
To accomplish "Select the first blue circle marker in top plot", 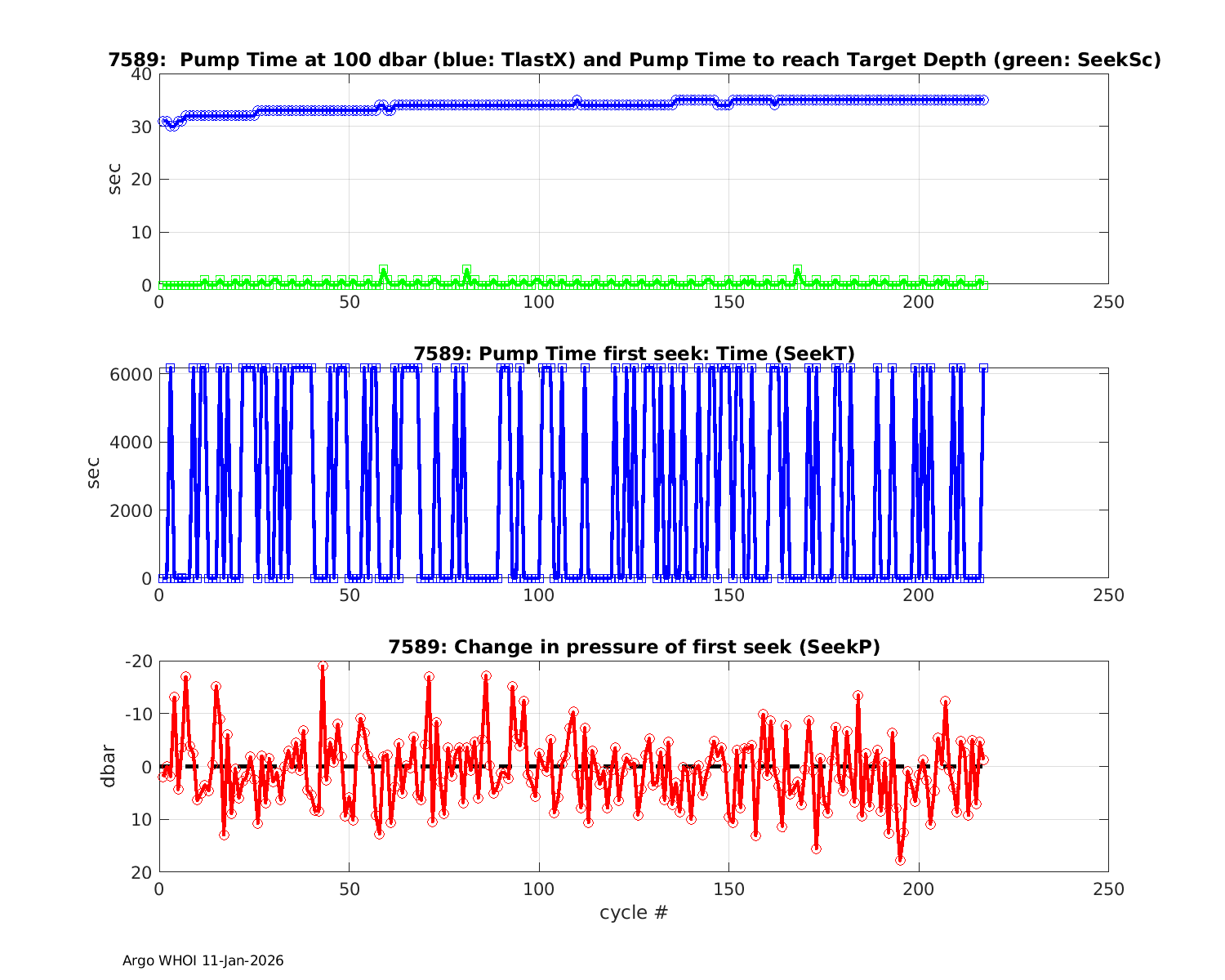I will click(x=163, y=121).
